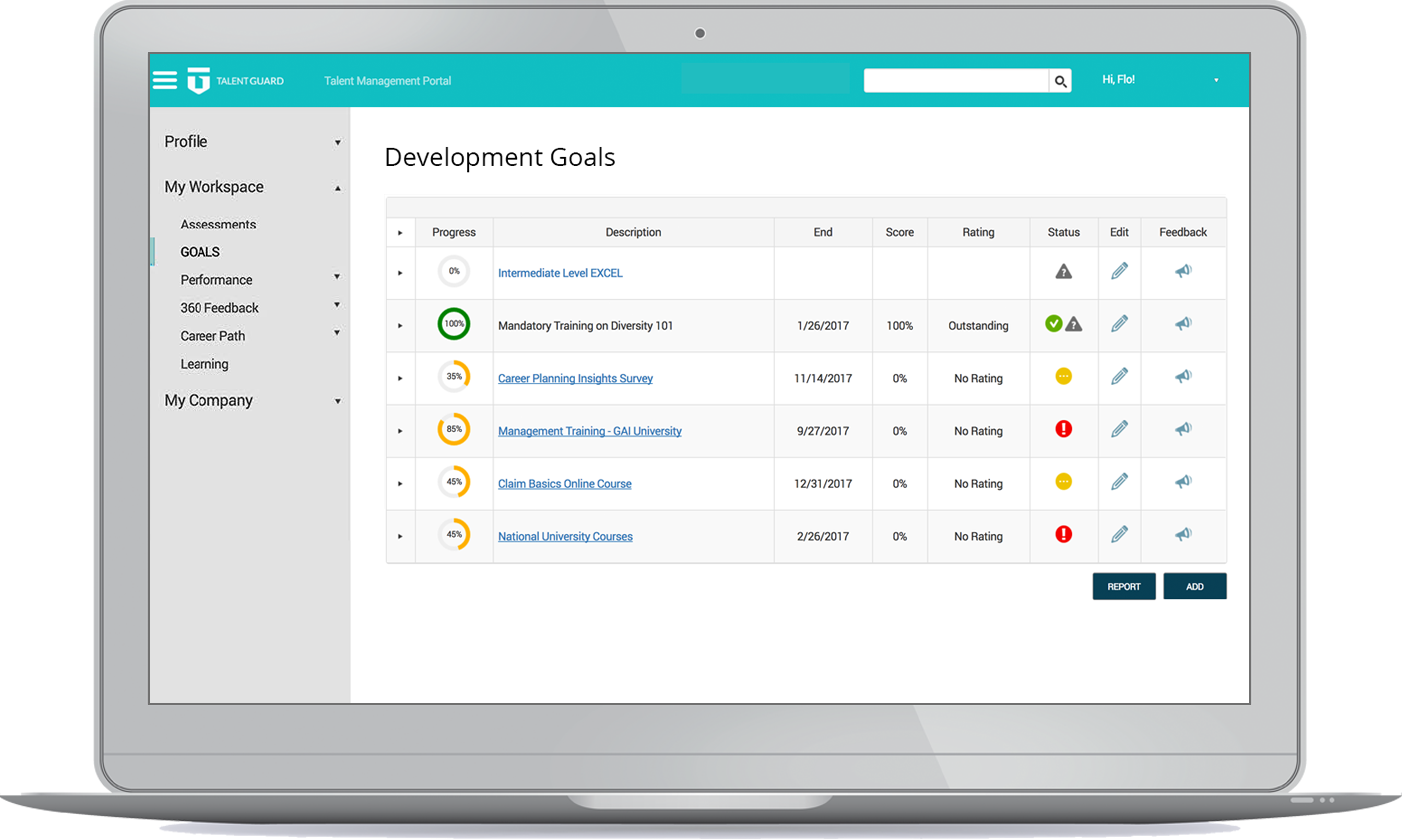This screenshot has height=839, width=1402.
Task: Expand the Performance submenu arrow
Action: [337, 277]
